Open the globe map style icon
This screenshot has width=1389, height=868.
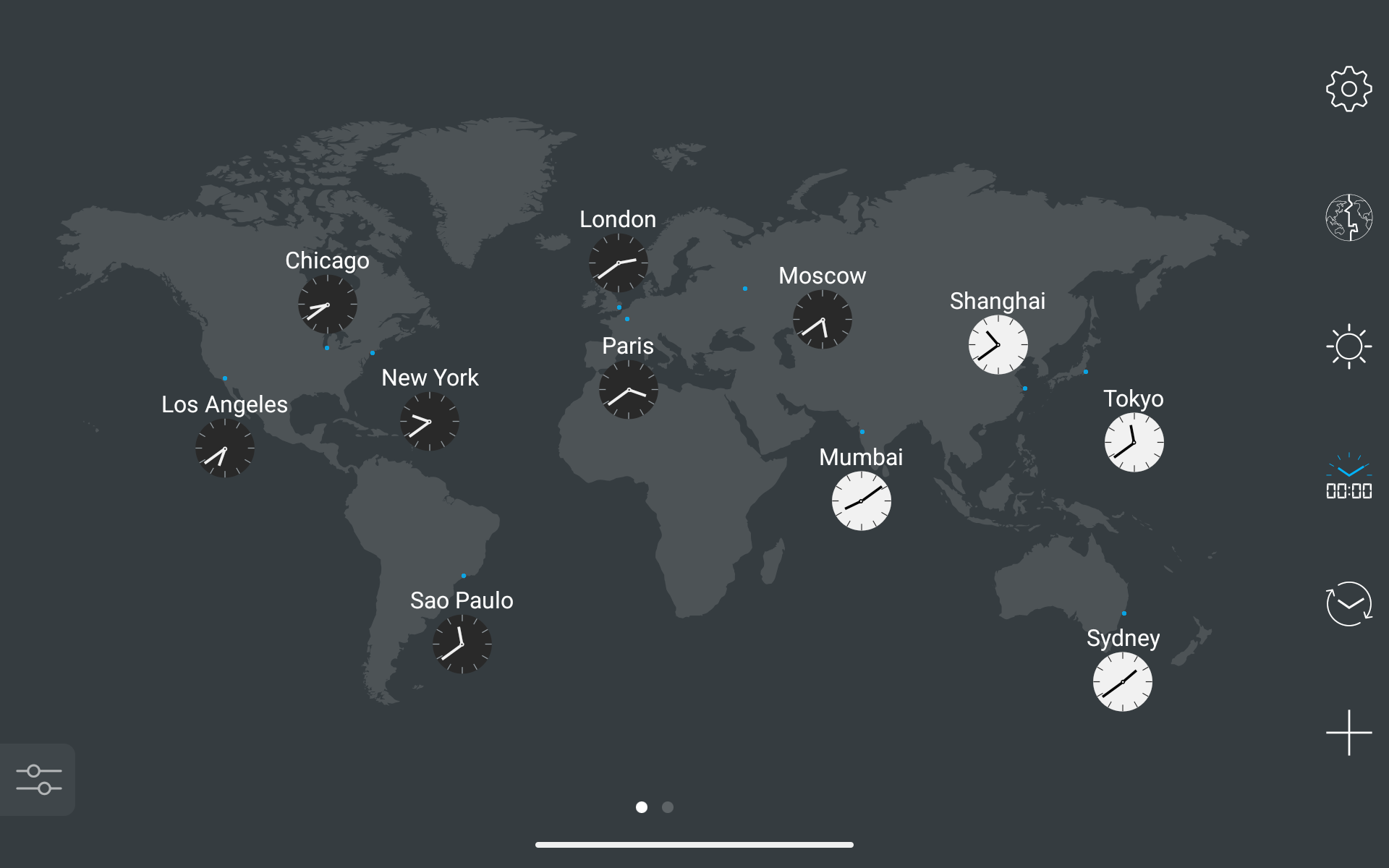(x=1348, y=217)
